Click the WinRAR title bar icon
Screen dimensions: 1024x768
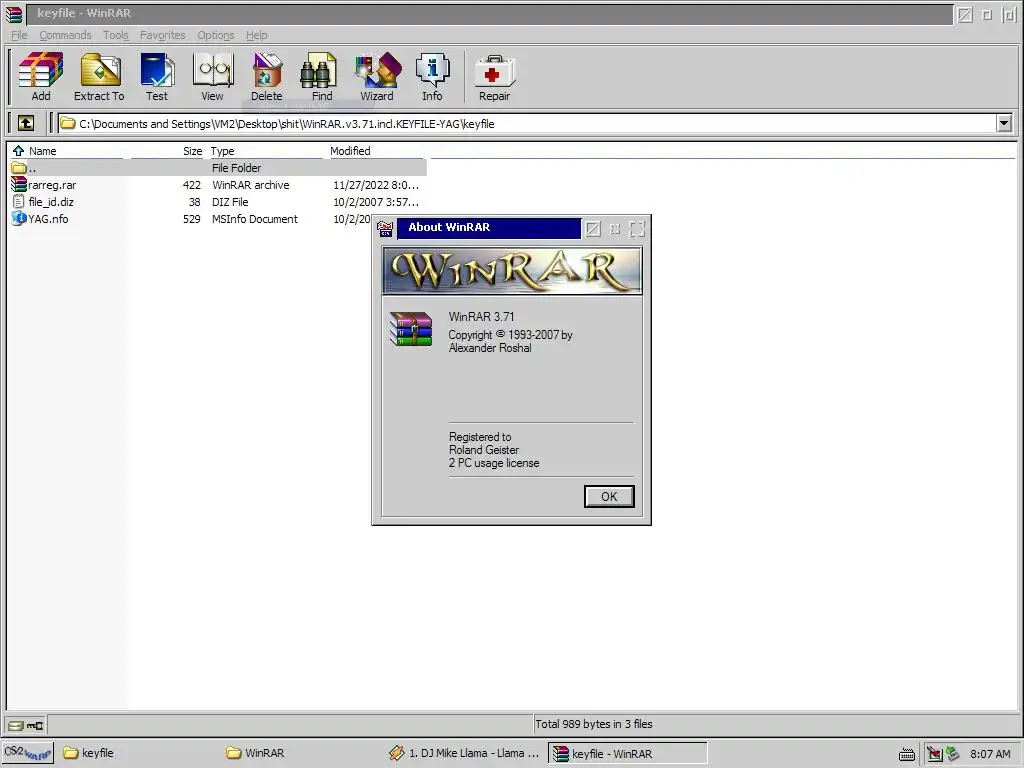13,14
